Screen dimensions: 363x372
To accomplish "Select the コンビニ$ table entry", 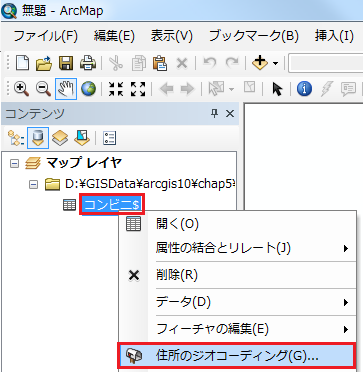I will (x=112, y=204).
